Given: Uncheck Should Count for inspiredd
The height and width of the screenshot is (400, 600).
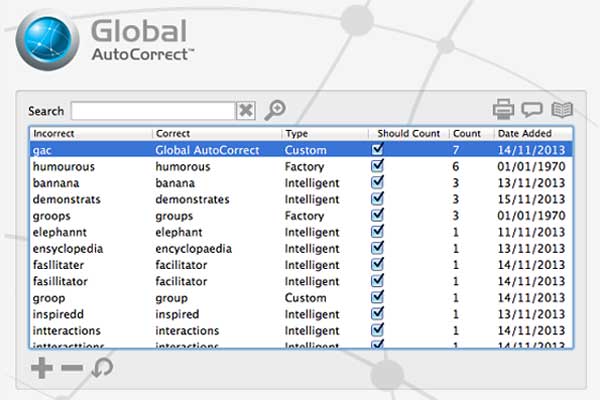Looking at the screenshot, I should (377, 313).
